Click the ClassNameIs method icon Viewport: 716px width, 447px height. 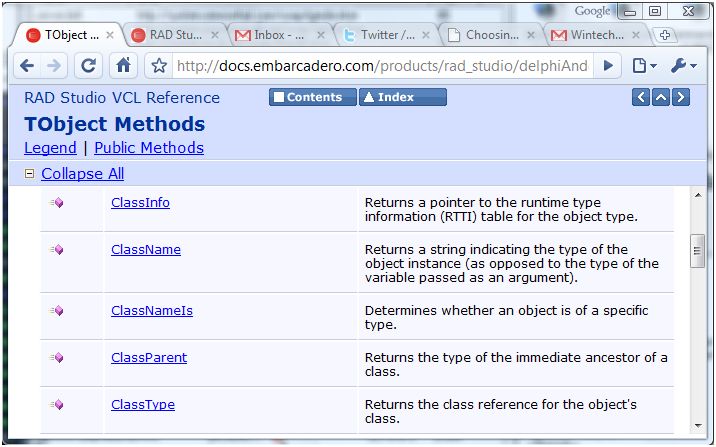tap(57, 311)
